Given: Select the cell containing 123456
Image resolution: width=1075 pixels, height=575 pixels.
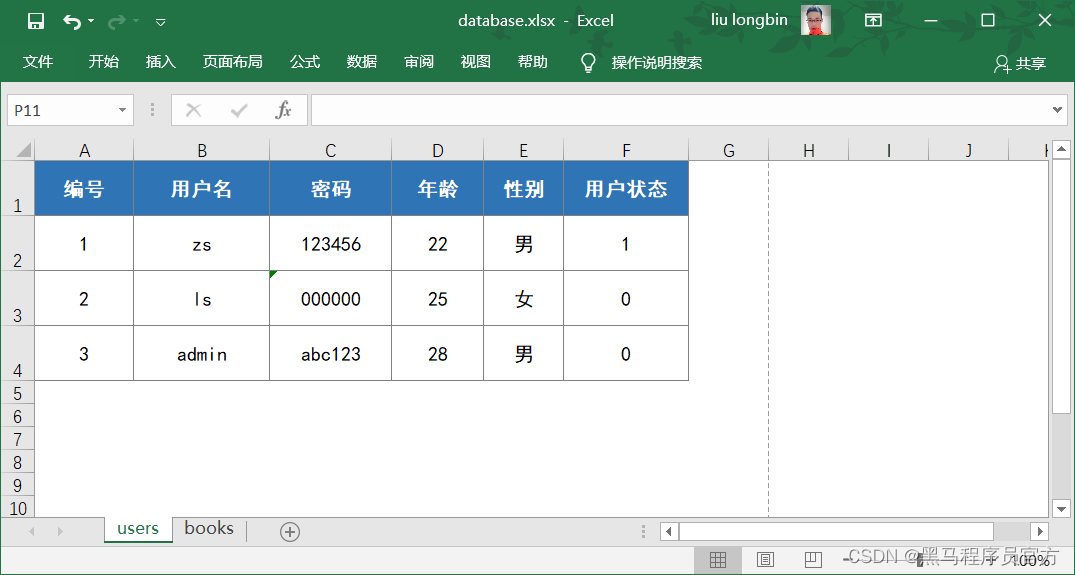Looking at the screenshot, I should 330,243.
